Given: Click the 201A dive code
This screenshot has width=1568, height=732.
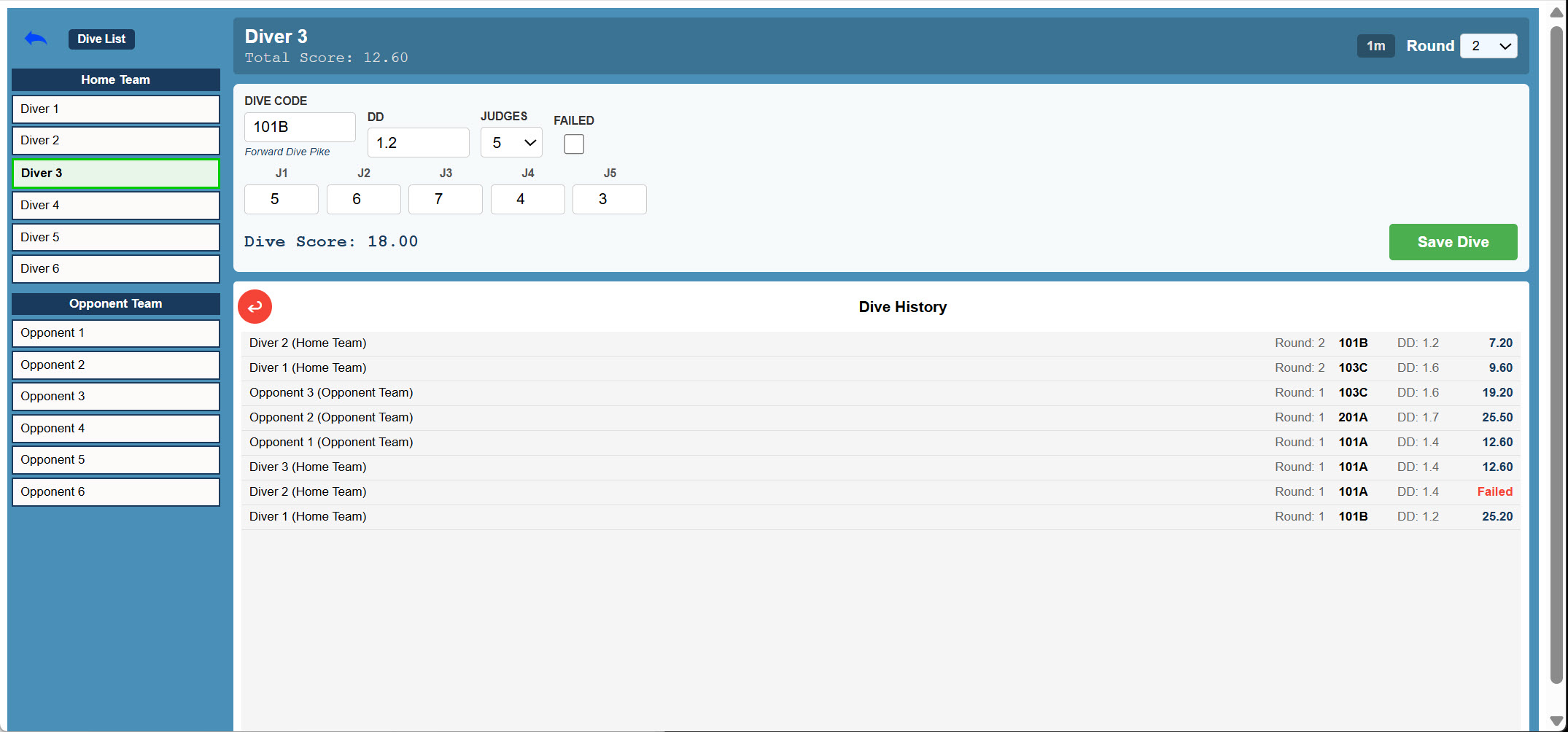Looking at the screenshot, I should click(x=1353, y=418).
